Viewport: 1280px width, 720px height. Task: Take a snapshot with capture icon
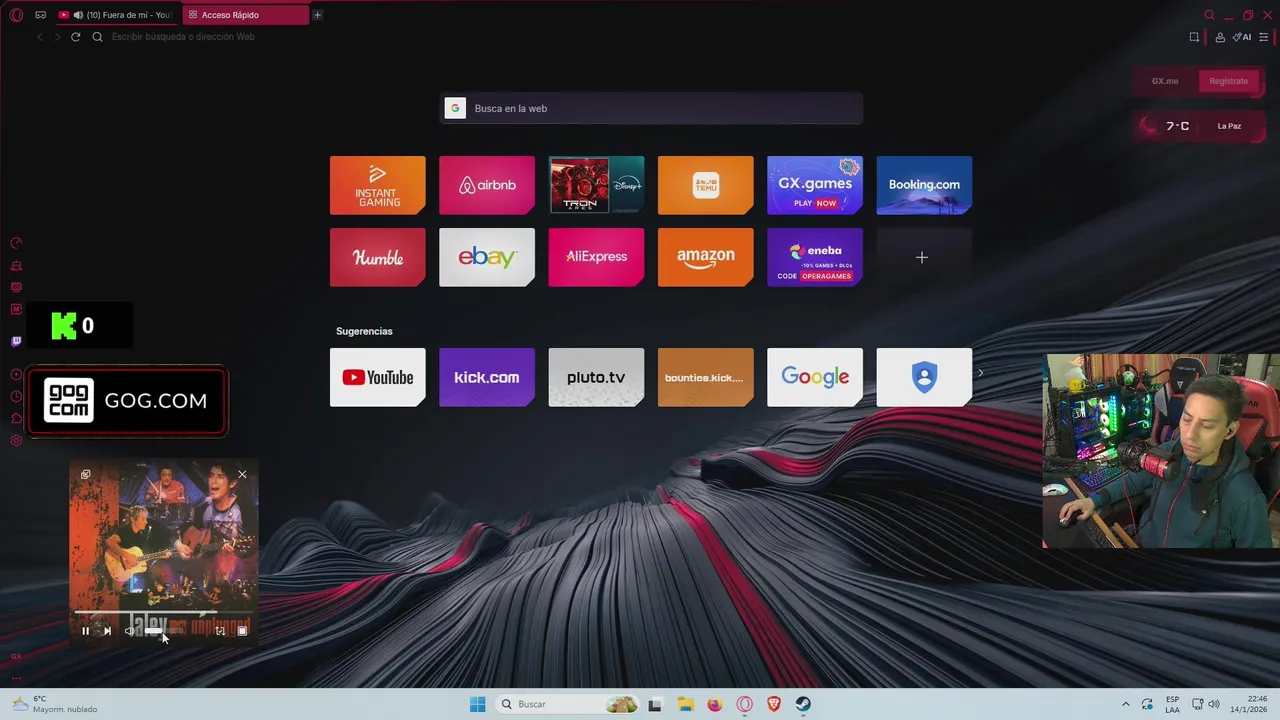[x=1194, y=37]
